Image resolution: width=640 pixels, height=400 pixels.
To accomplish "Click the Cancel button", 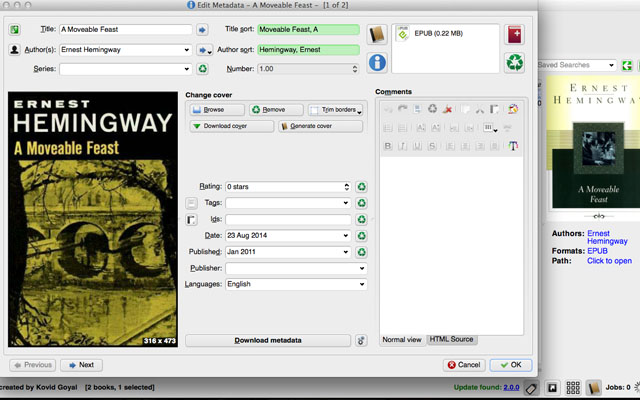I will click(464, 365).
